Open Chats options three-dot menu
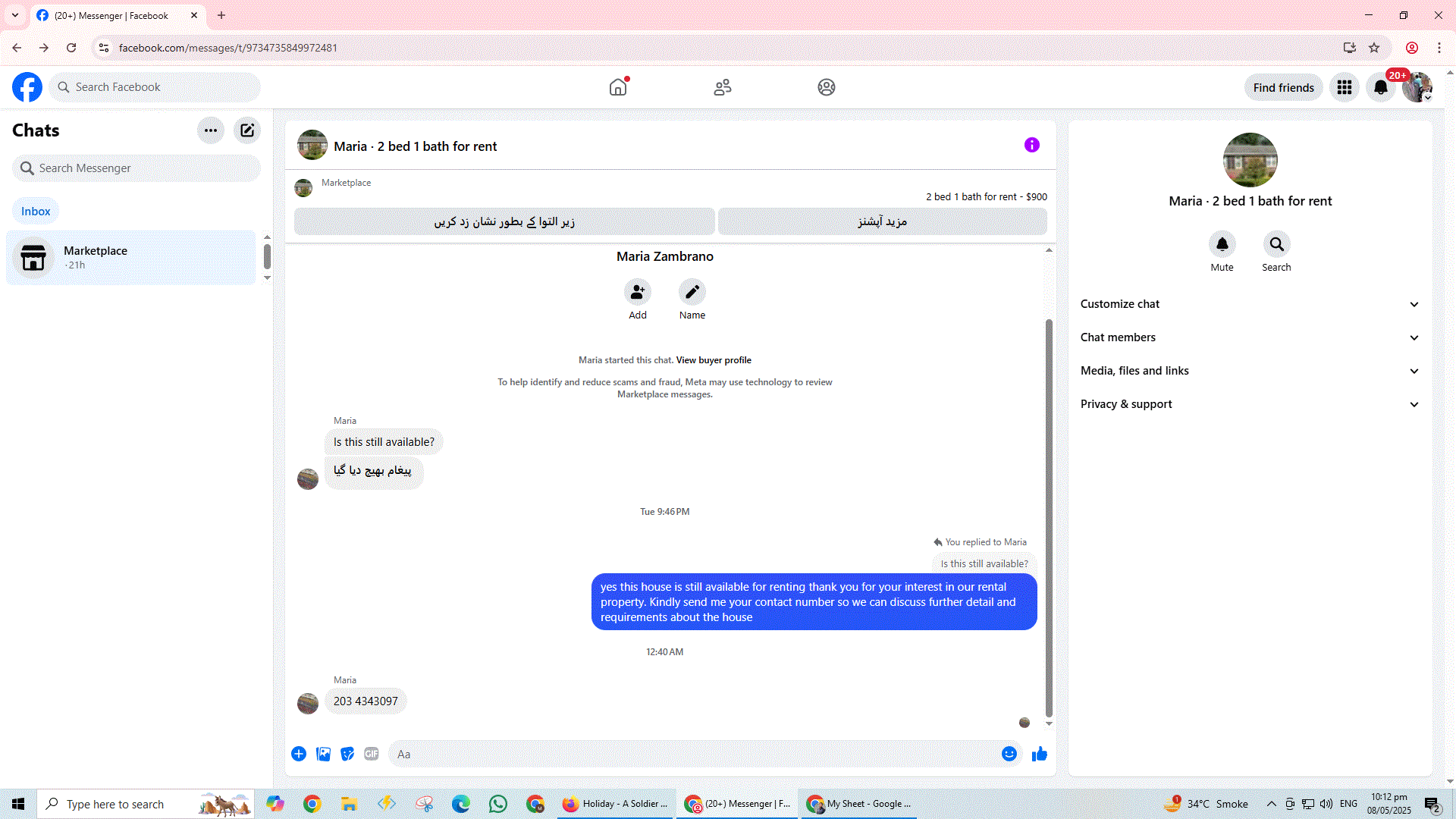Screen dimensions: 1456x819 coord(211,130)
